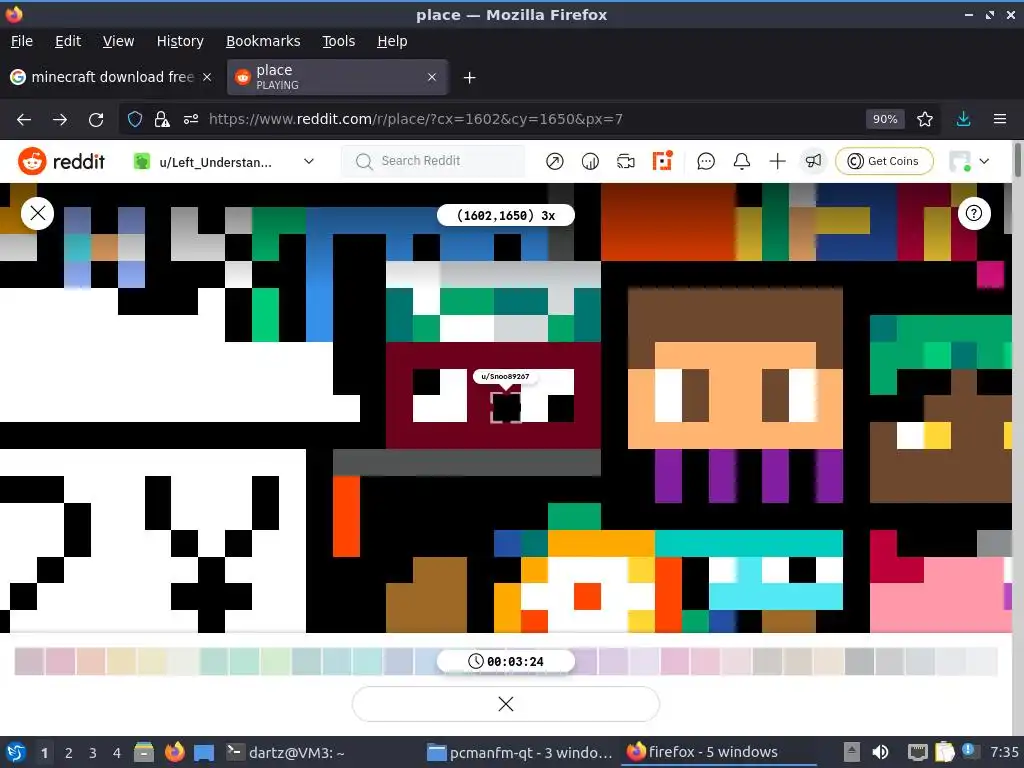Pick the dark gray palette swatch
Image resolution: width=1024 pixels, height=768 pixels.
[859, 662]
